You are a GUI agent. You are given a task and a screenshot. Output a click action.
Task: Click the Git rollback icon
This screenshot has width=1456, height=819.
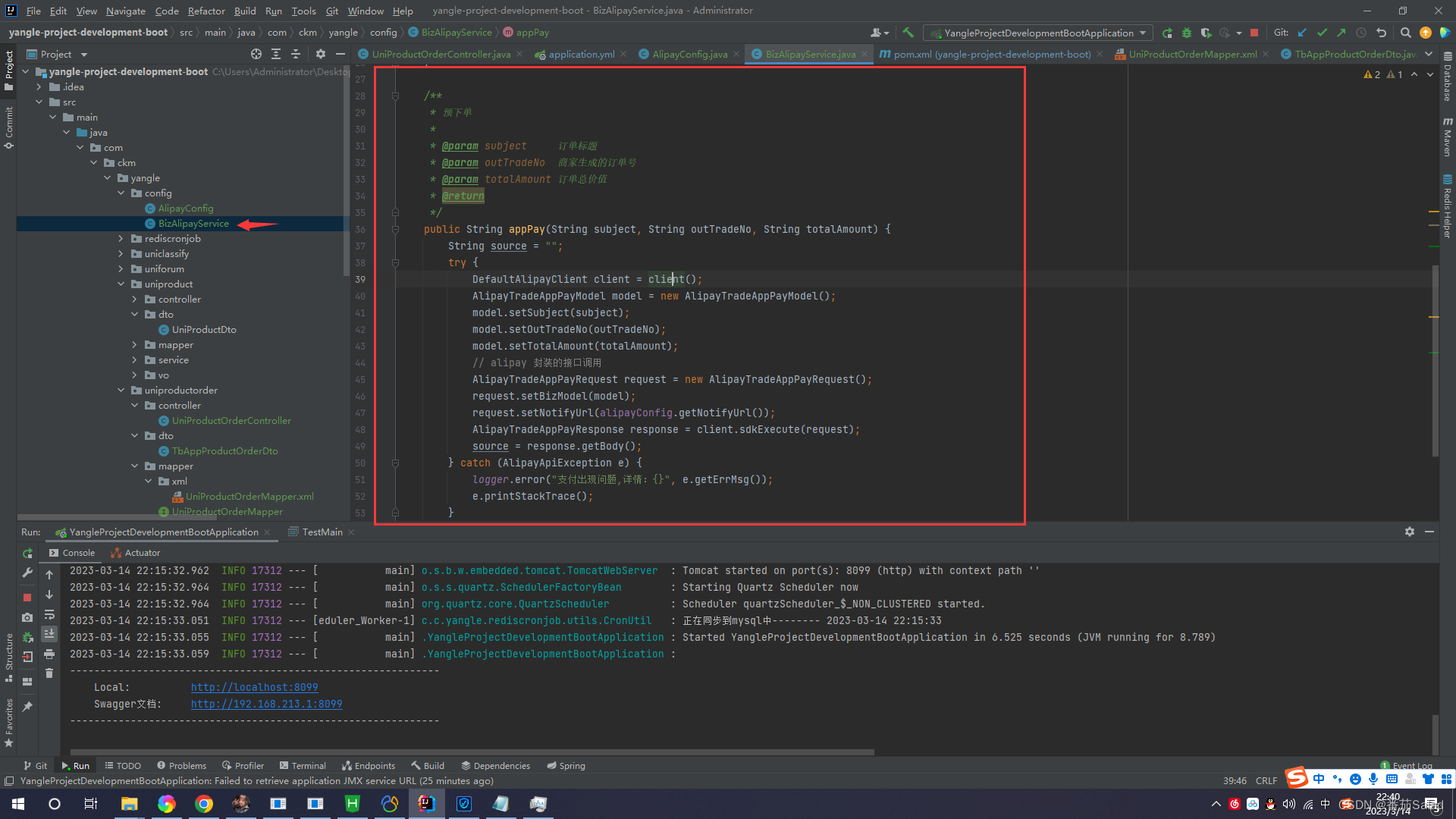(x=1381, y=33)
